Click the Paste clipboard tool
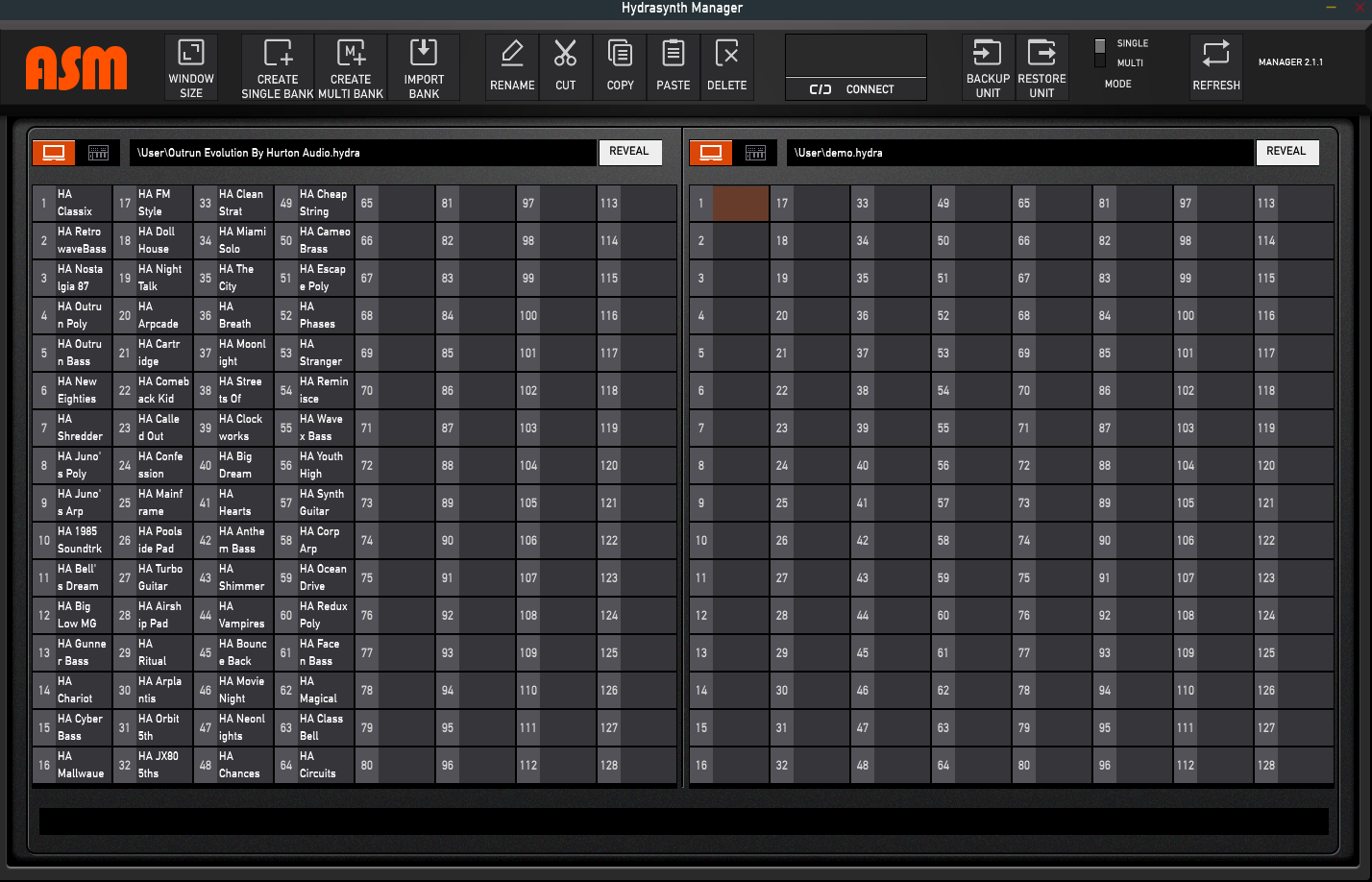The height and width of the screenshot is (882, 1372). tap(674, 67)
